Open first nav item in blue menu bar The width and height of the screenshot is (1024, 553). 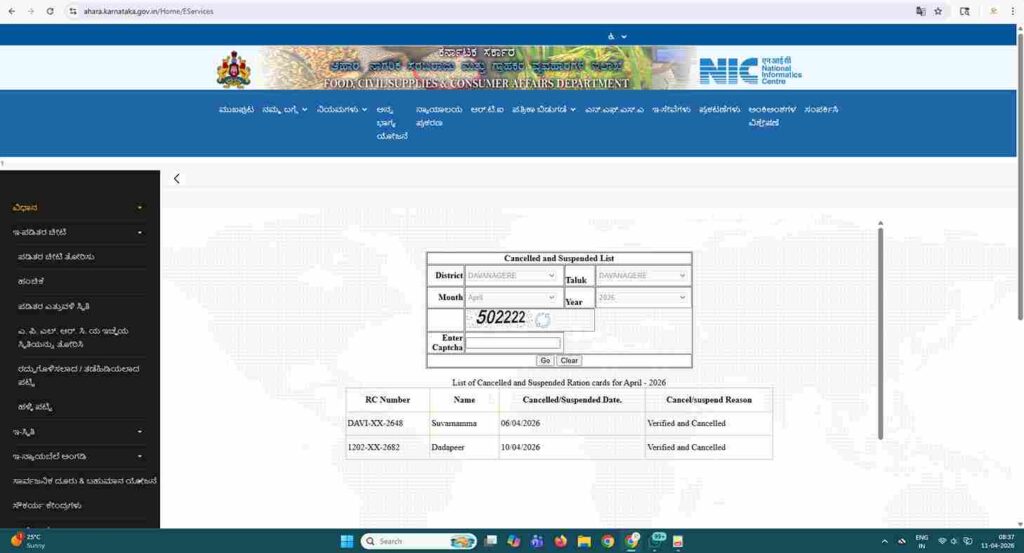coord(236,110)
